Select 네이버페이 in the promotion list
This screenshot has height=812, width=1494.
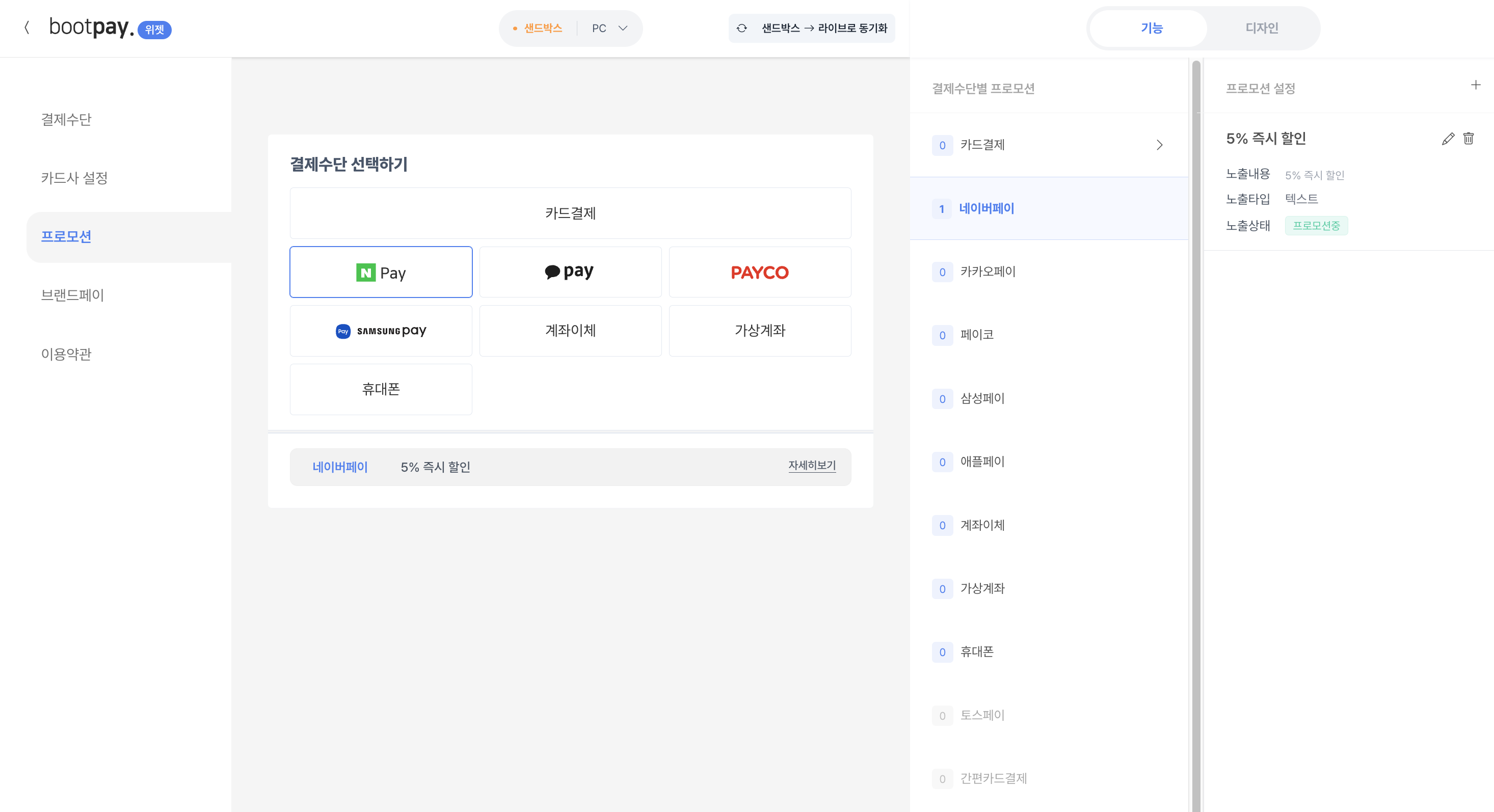986,209
